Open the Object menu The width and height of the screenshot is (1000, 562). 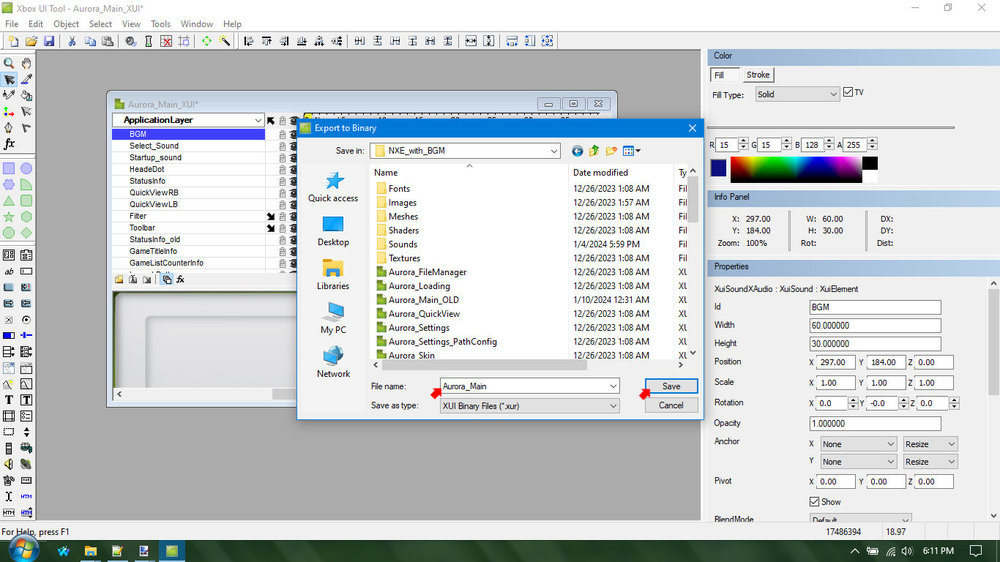(66, 24)
